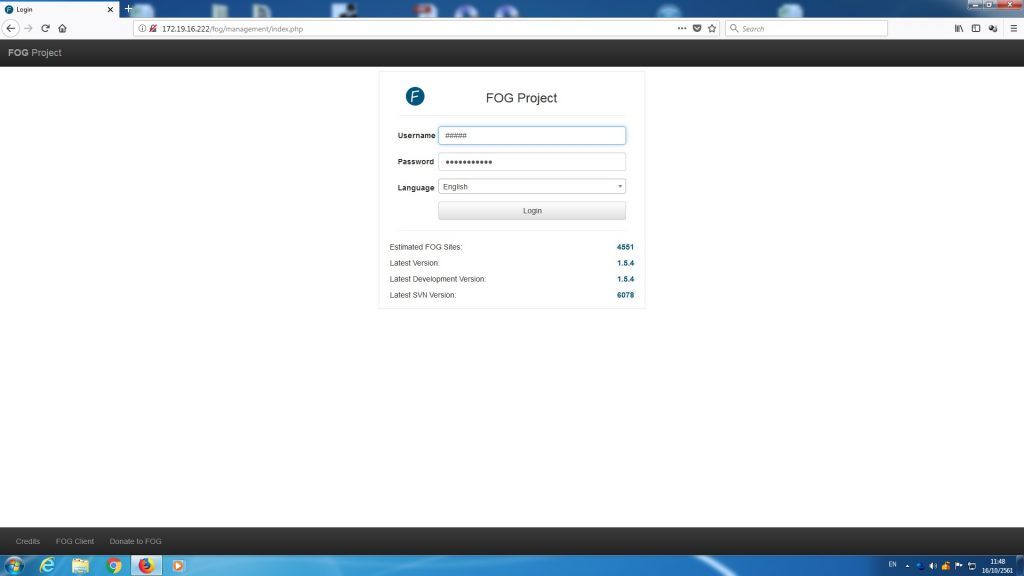Launch Chrome from the taskbar
1024x576 pixels.
point(114,566)
